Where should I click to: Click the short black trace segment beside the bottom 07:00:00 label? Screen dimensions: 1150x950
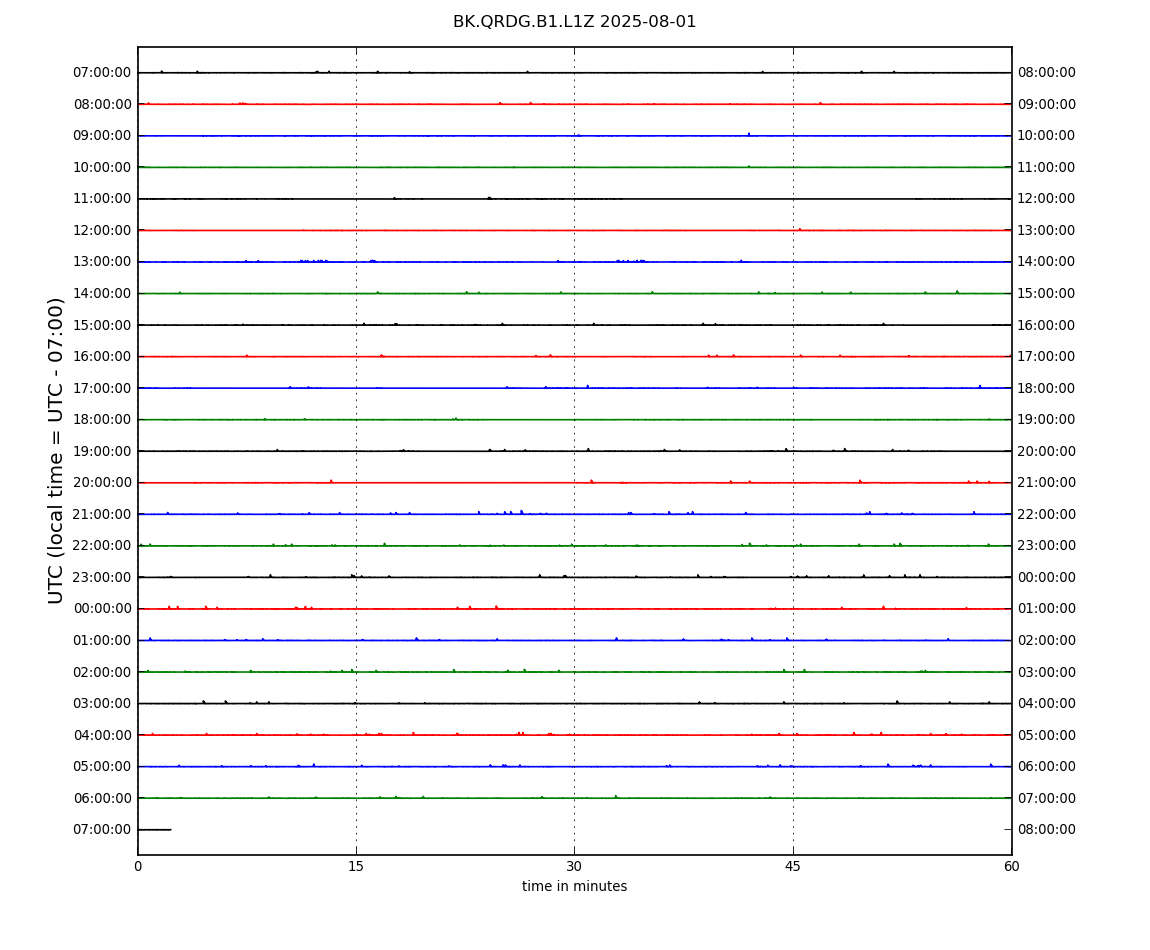pyautogui.click(x=155, y=830)
